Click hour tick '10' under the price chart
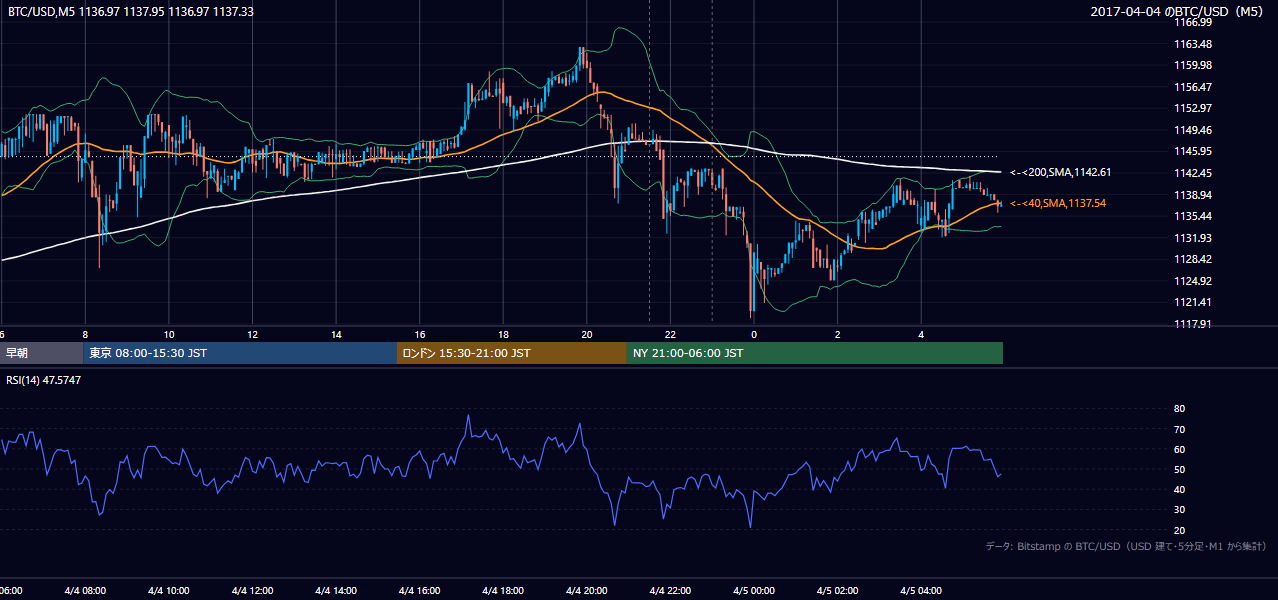This screenshot has width=1278, height=600. (x=169, y=334)
